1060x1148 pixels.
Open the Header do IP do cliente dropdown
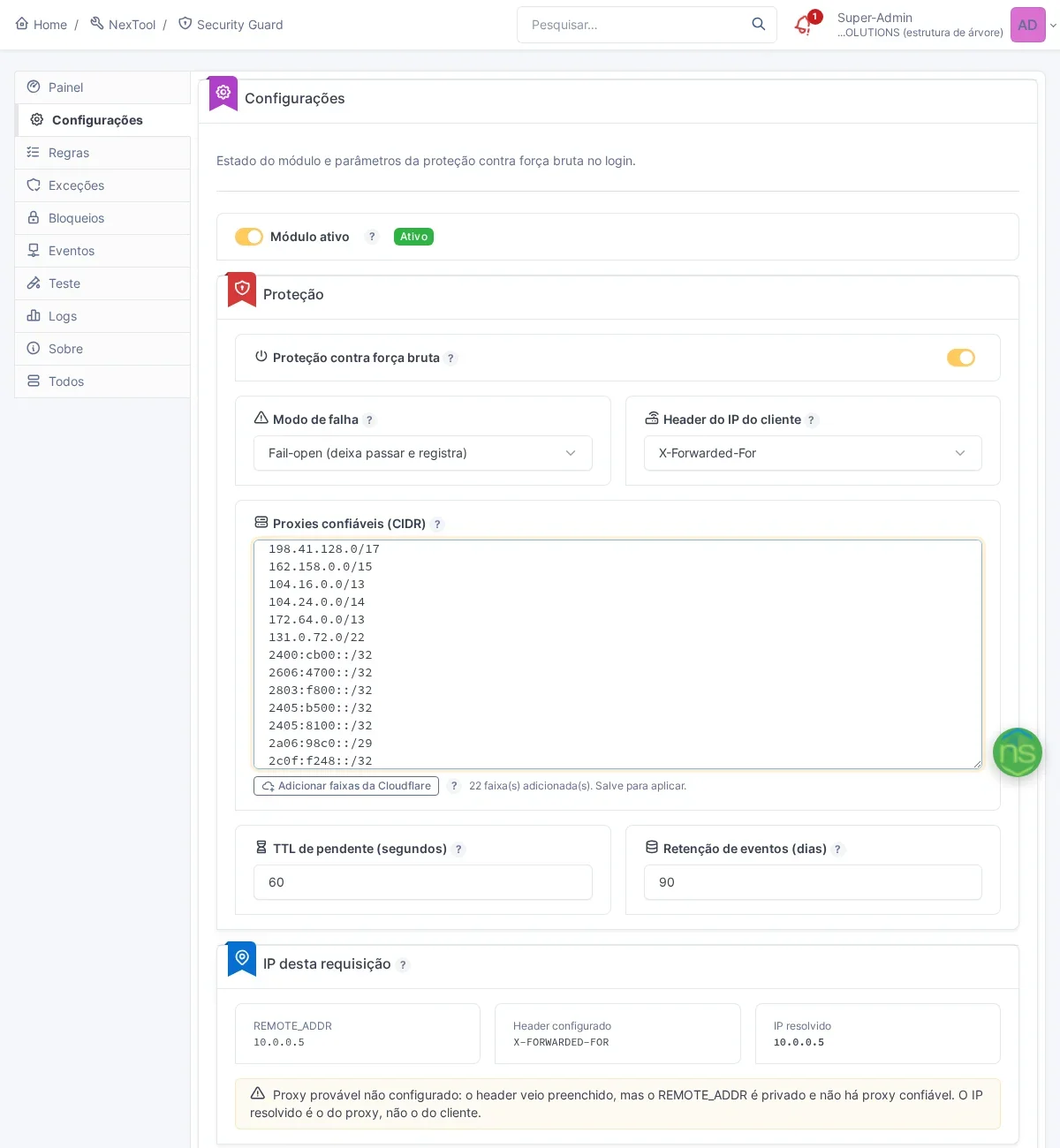(x=813, y=453)
